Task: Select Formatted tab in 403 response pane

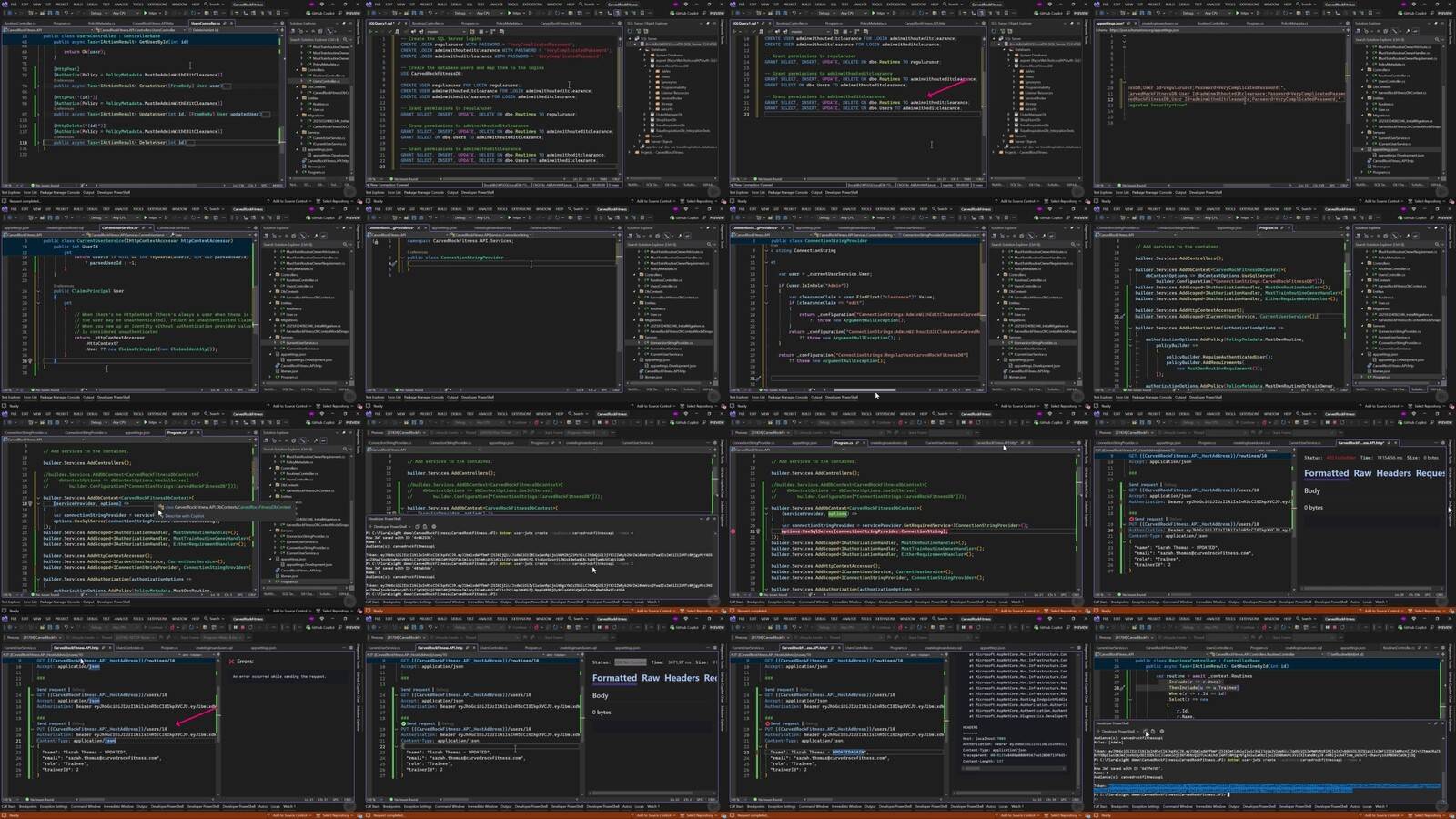Action: [x=1327, y=473]
